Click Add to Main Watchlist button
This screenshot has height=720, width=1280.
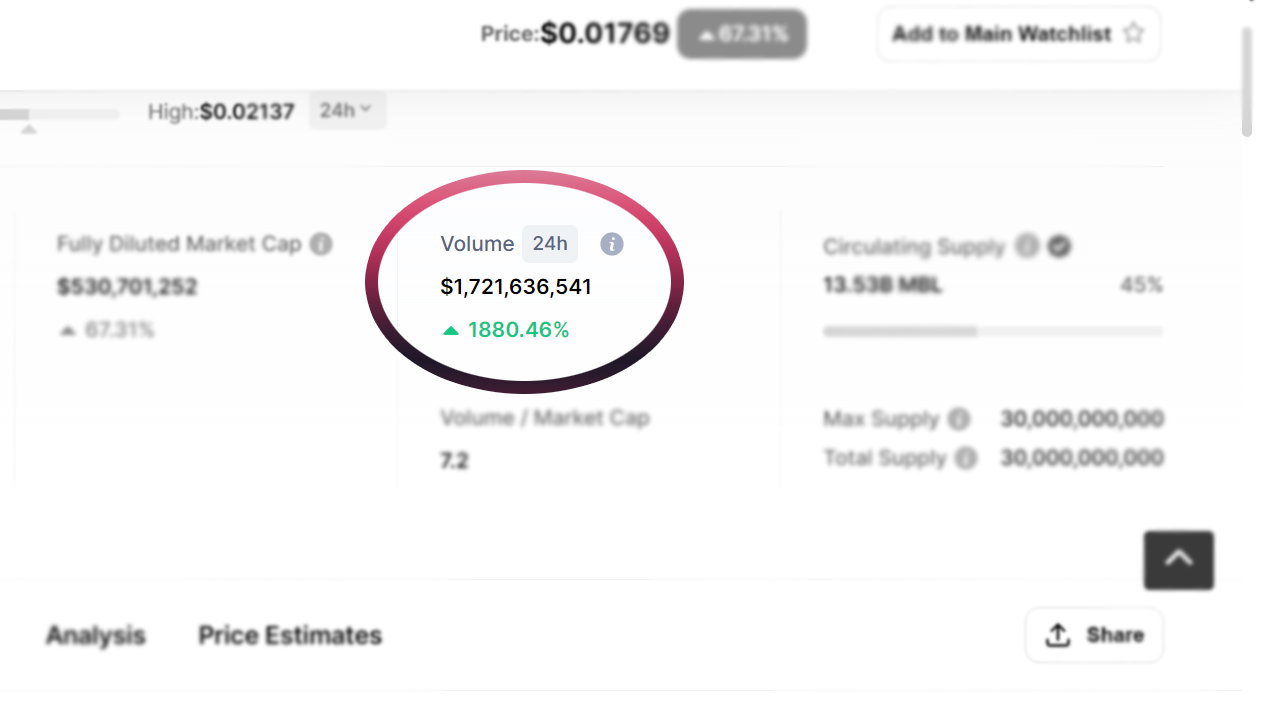click(x=1018, y=34)
